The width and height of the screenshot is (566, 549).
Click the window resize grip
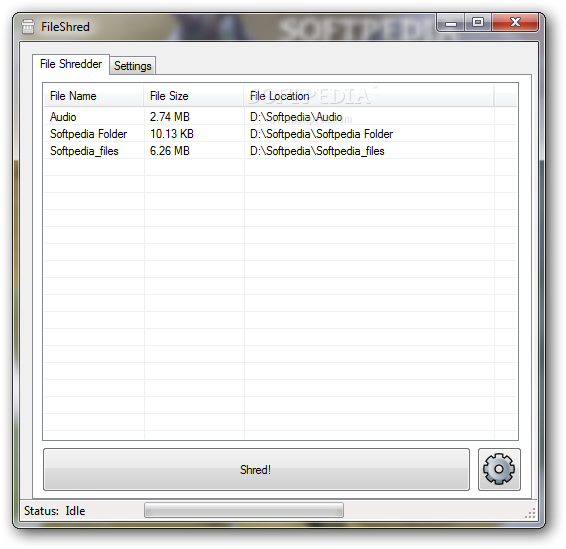point(530,513)
